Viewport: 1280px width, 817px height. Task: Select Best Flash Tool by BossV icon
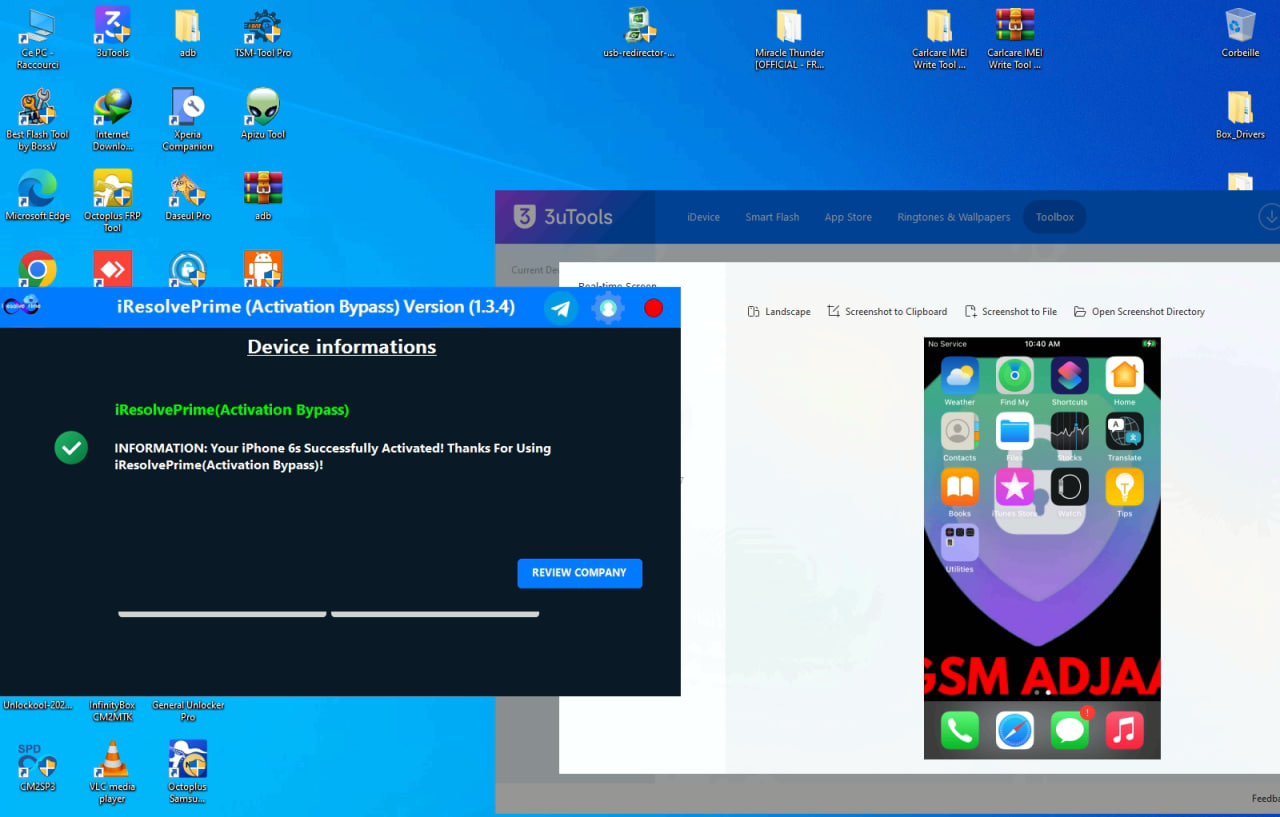point(38,120)
